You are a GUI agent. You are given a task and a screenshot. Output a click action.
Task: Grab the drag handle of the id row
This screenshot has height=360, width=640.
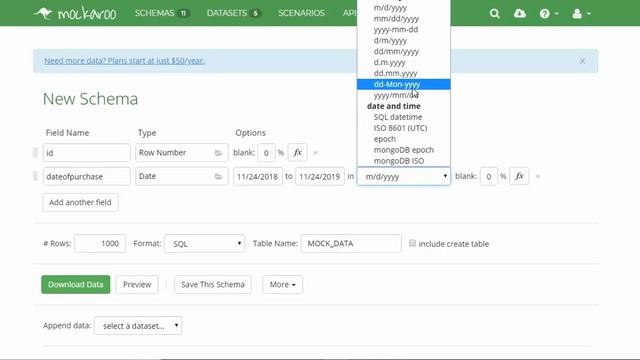click(35, 153)
